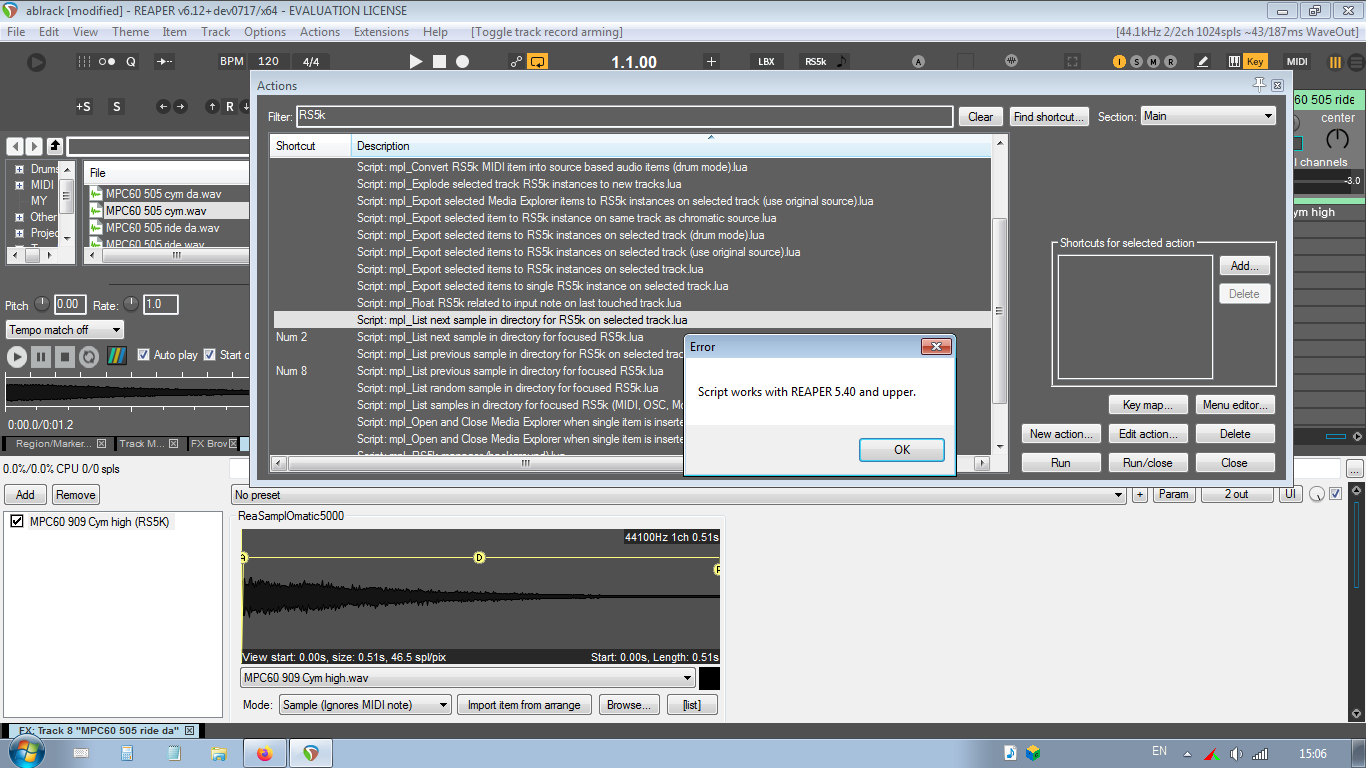1366x768 pixels.
Task: Toggle the circular A automation icon
Action: click(918, 62)
